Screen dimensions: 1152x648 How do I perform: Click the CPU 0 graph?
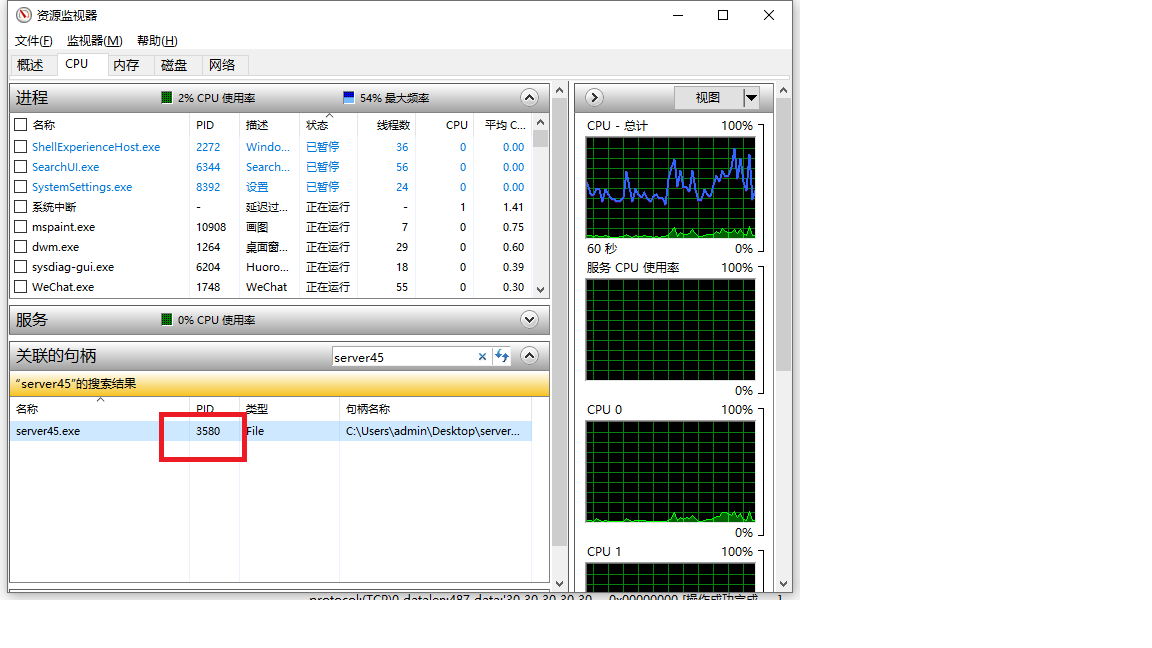670,471
